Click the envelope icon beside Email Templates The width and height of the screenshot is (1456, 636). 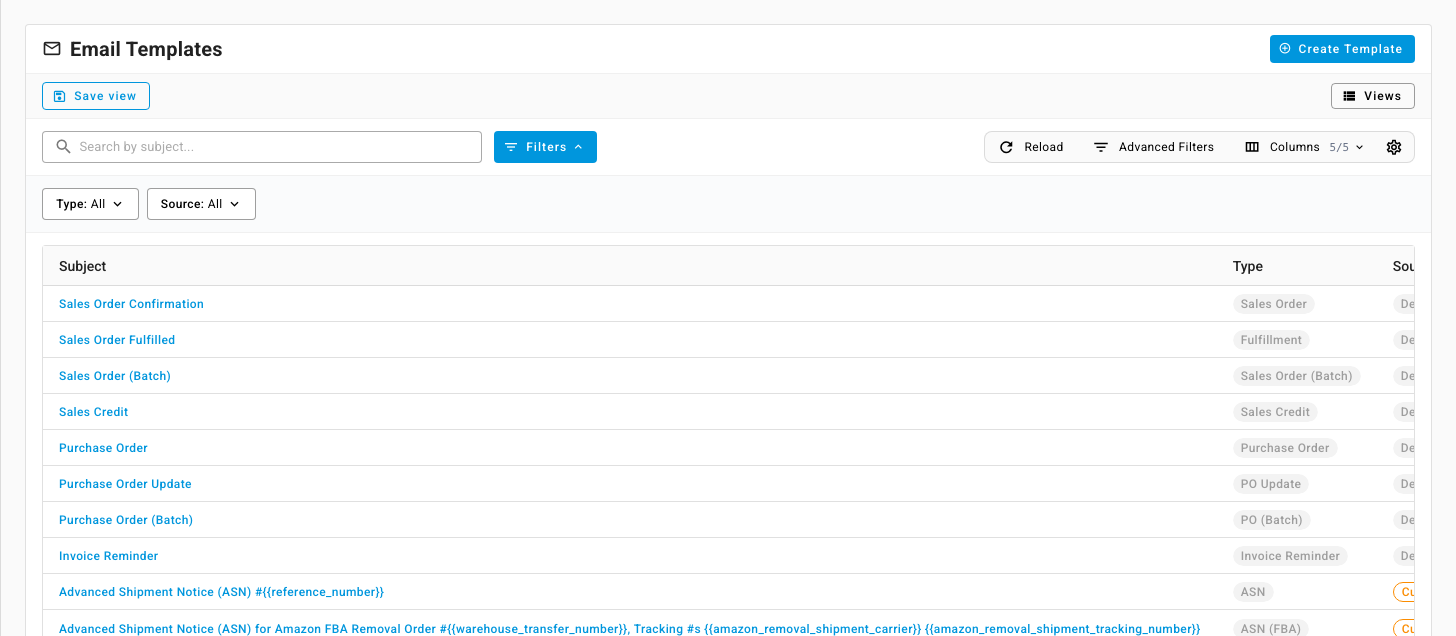click(52, 48)
